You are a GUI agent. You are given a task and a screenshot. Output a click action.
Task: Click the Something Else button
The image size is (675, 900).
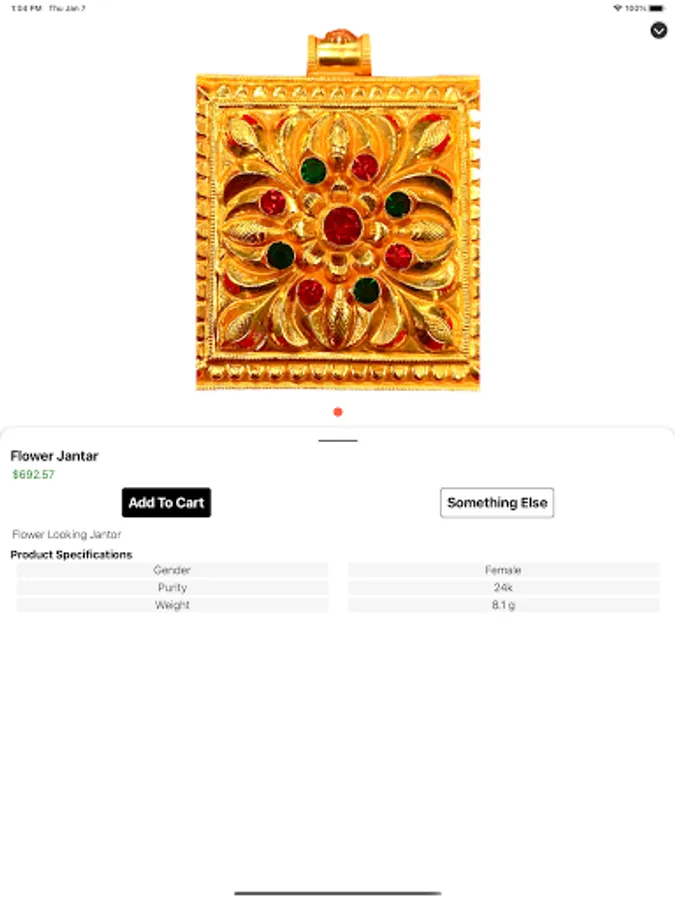496,502
